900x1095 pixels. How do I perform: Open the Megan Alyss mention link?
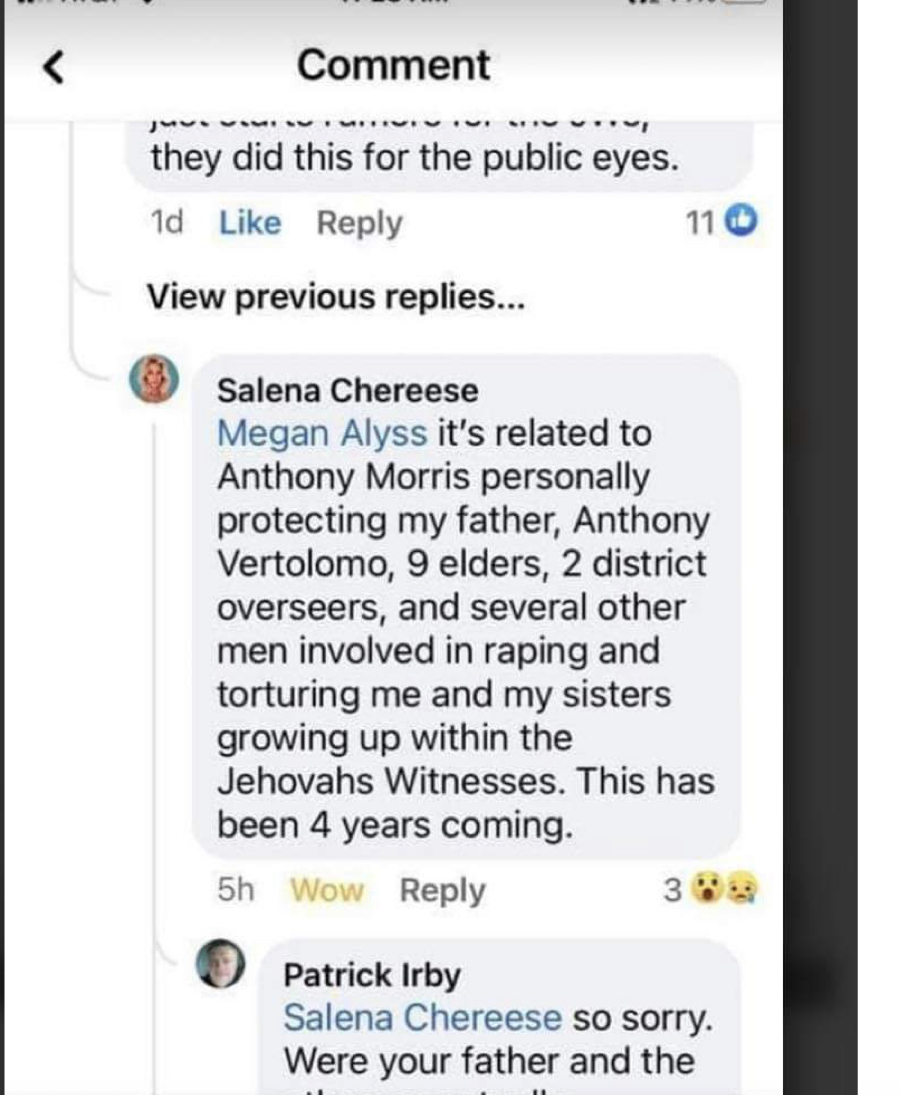point(322,433)
